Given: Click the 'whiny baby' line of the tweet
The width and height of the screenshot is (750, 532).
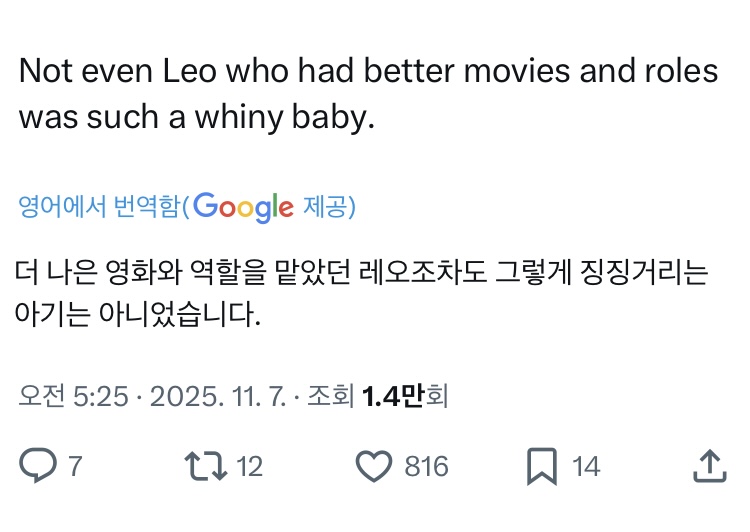Looking at the screenshot, I should pos(196,117).
